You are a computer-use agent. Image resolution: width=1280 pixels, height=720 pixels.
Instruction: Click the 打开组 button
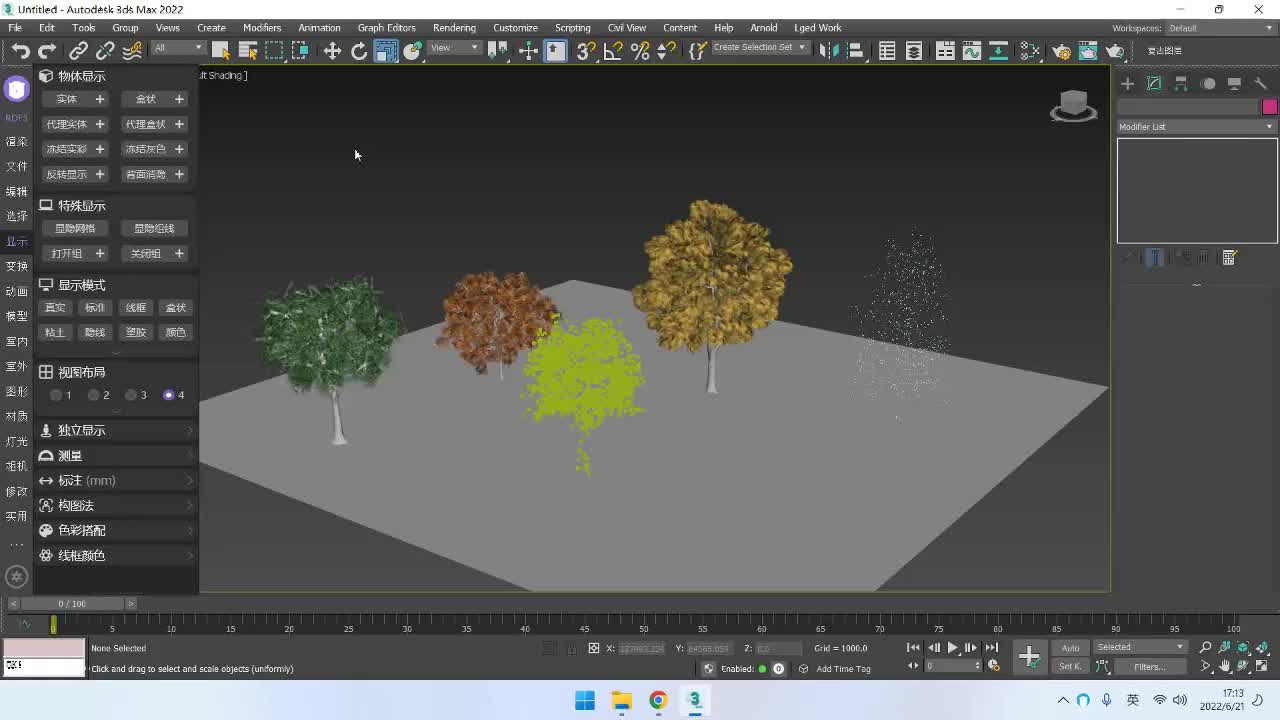click(67, 254)
